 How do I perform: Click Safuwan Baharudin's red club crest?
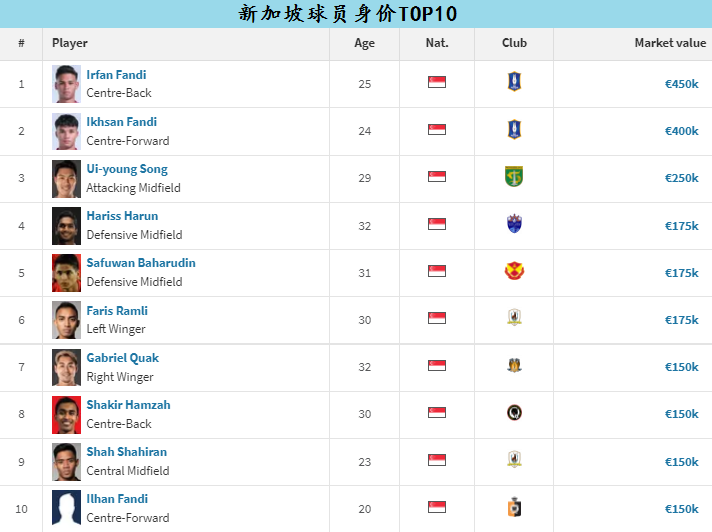pos(514,271)
